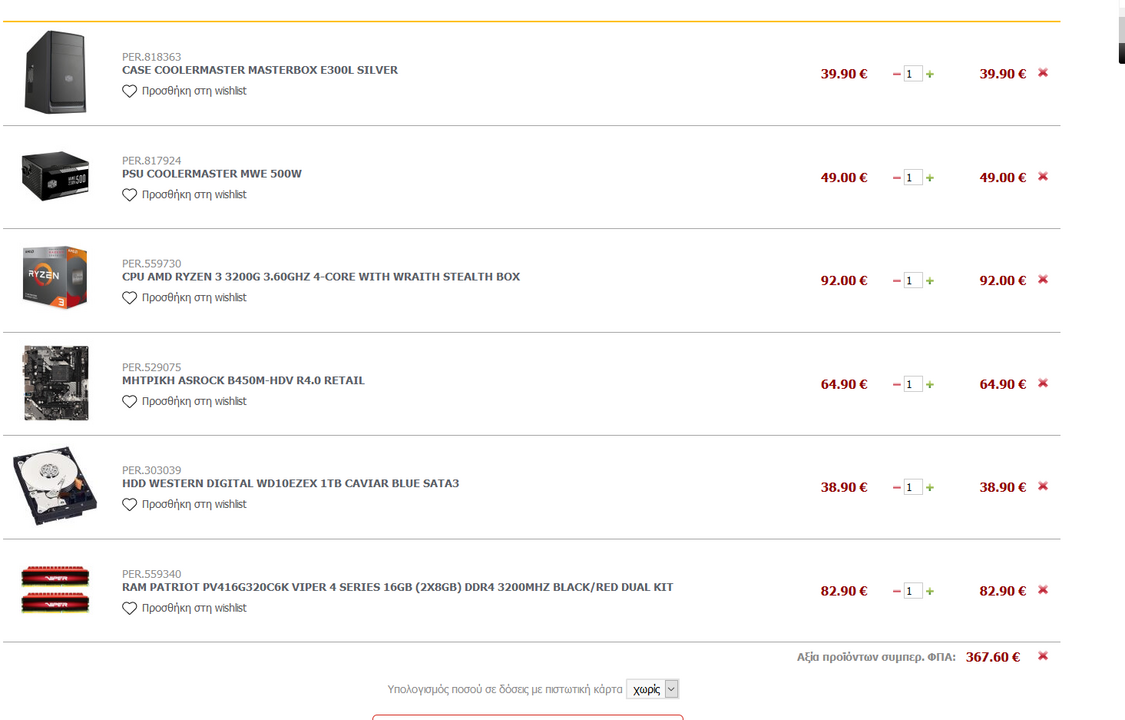Viewport: 1125px width, 720px height.
Task: Open PSU COOLERMASTER MWE 500W product page
Action: [x=212, y=174]
